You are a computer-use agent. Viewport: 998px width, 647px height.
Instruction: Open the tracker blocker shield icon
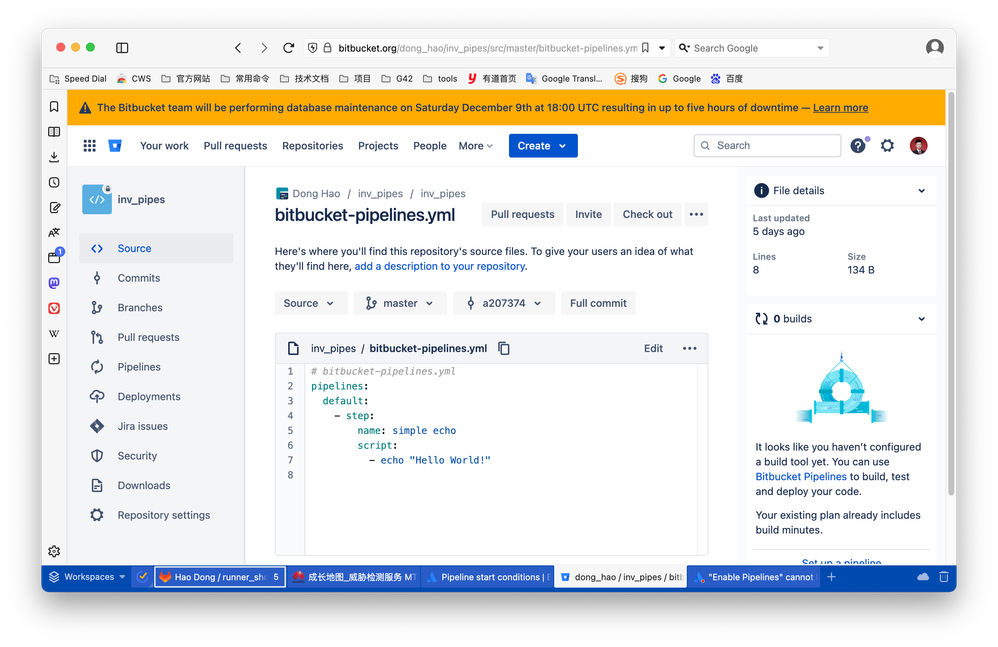click(x=313, y=48)
